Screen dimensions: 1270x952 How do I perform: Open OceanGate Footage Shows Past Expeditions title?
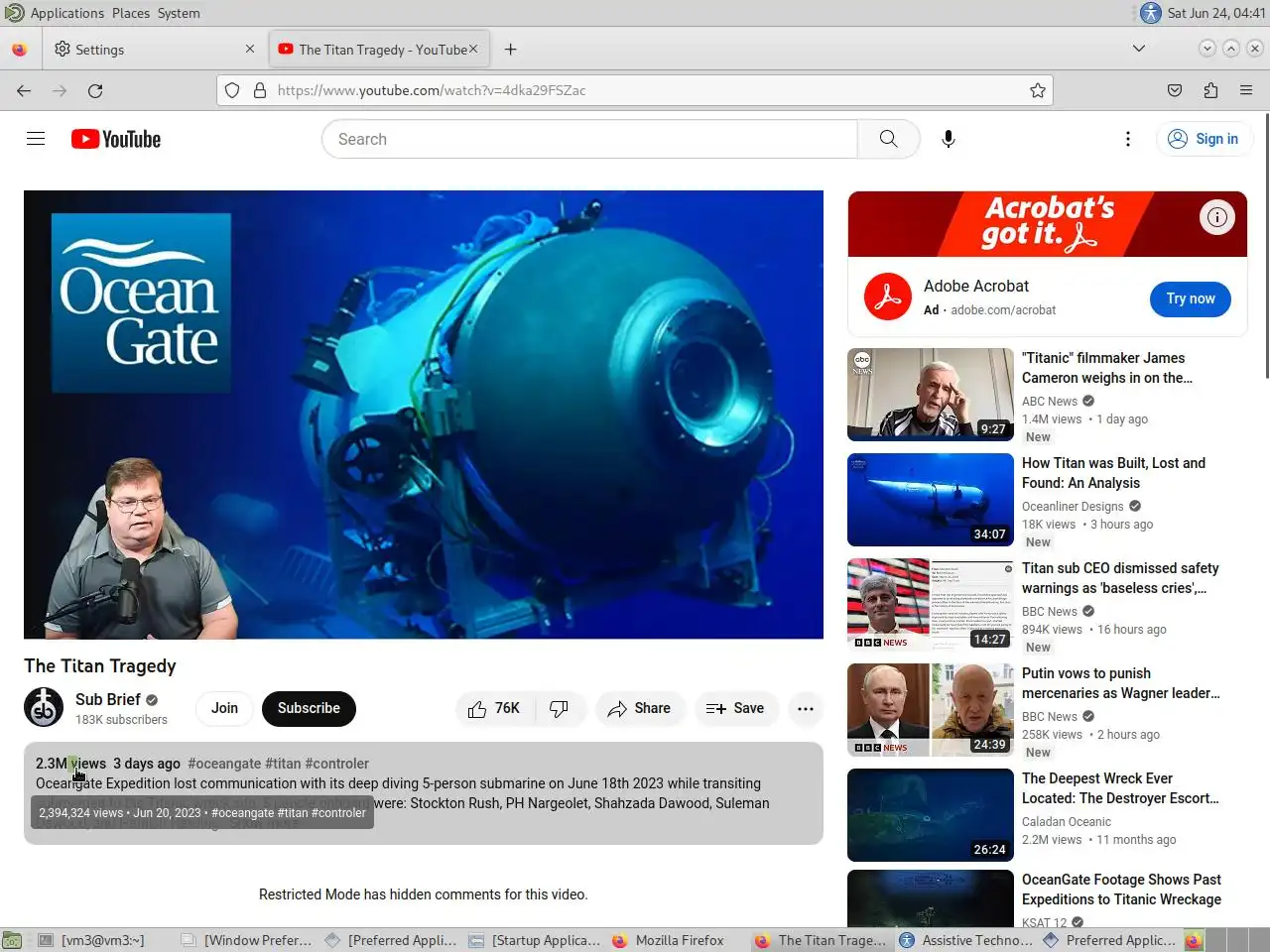coord(1121,890)
